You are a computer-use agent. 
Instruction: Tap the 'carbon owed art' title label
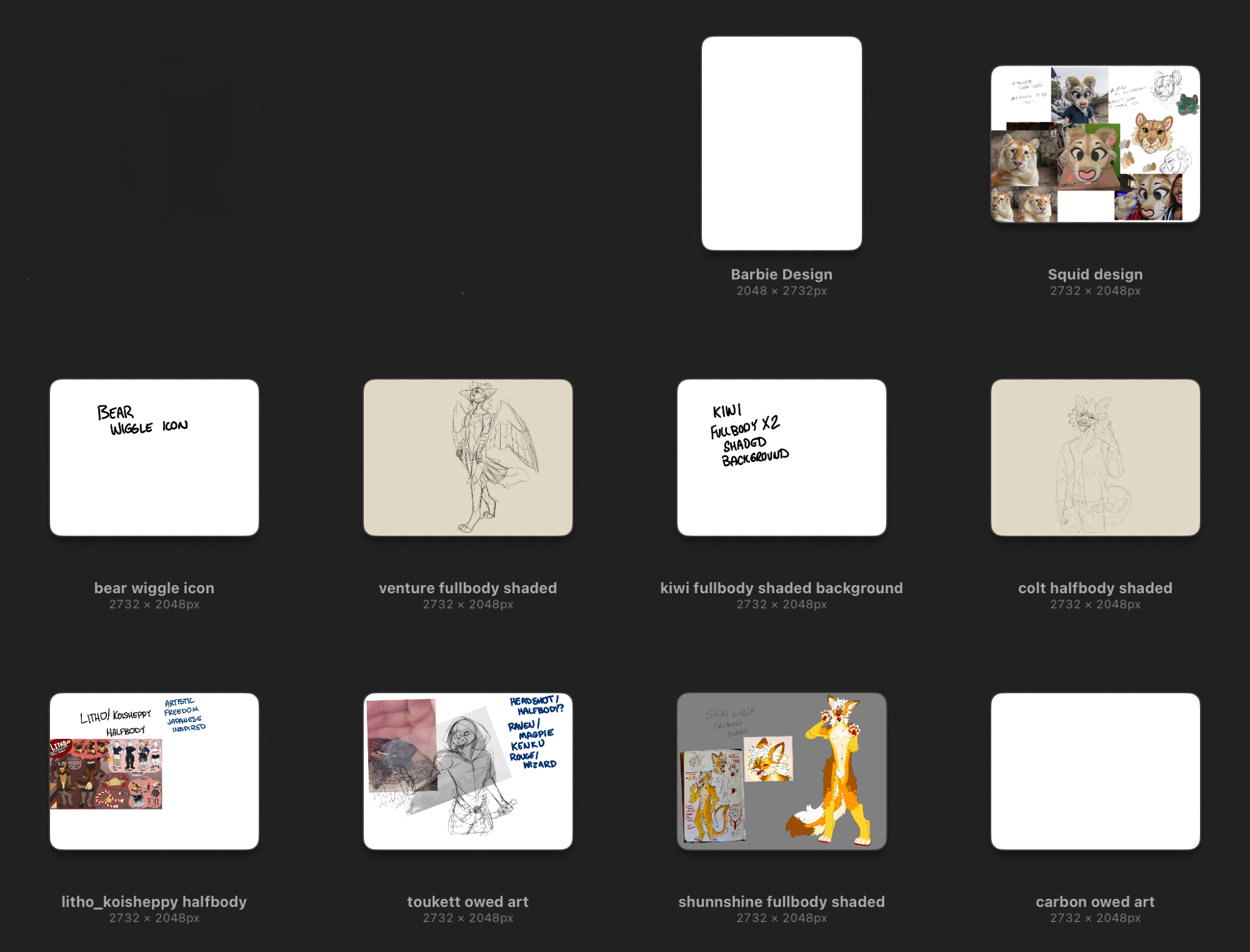(1095, 902)
